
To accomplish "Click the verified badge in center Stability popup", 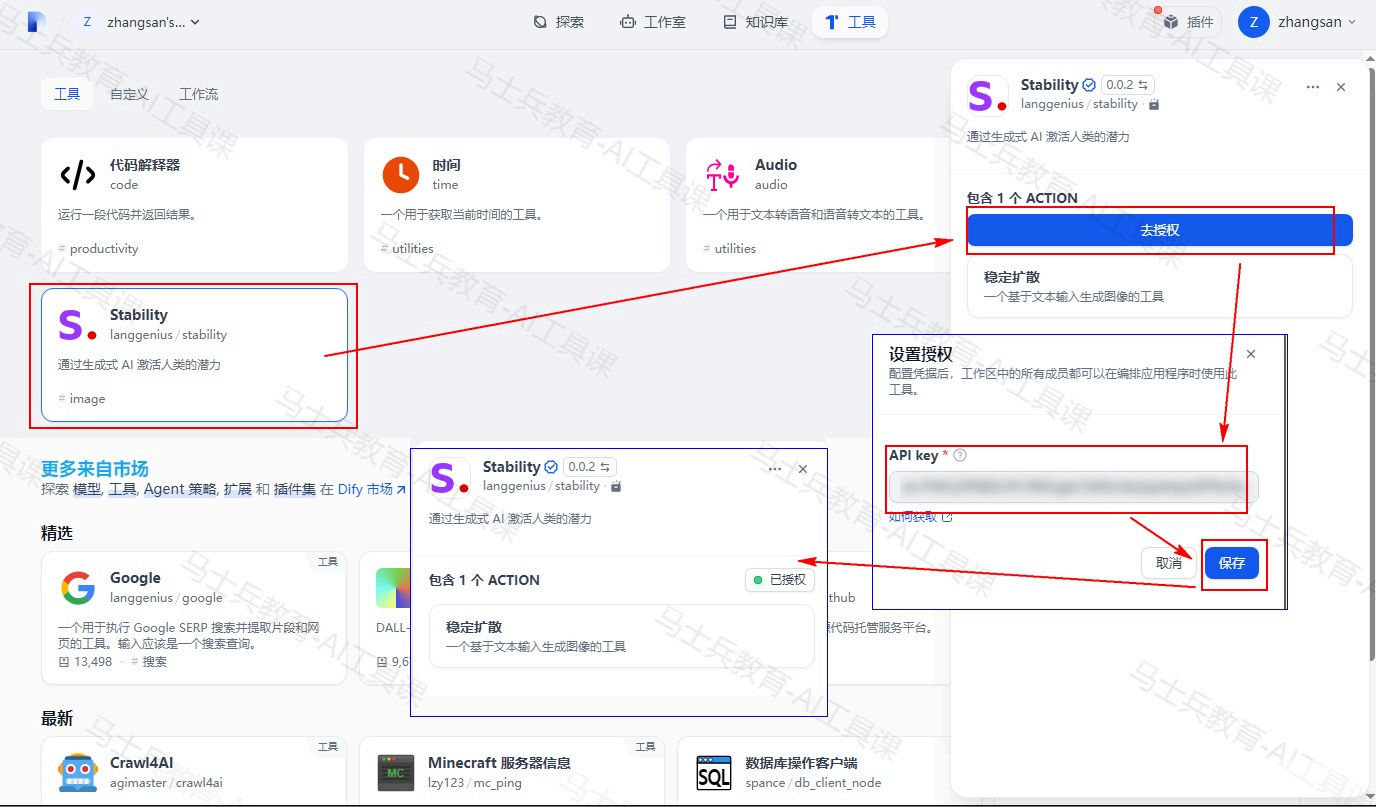I will tap(551, 467).
